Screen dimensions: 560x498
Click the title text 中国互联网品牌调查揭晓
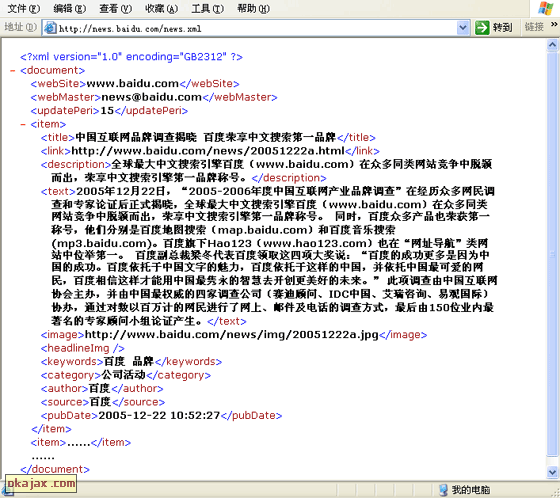point(136,137)
